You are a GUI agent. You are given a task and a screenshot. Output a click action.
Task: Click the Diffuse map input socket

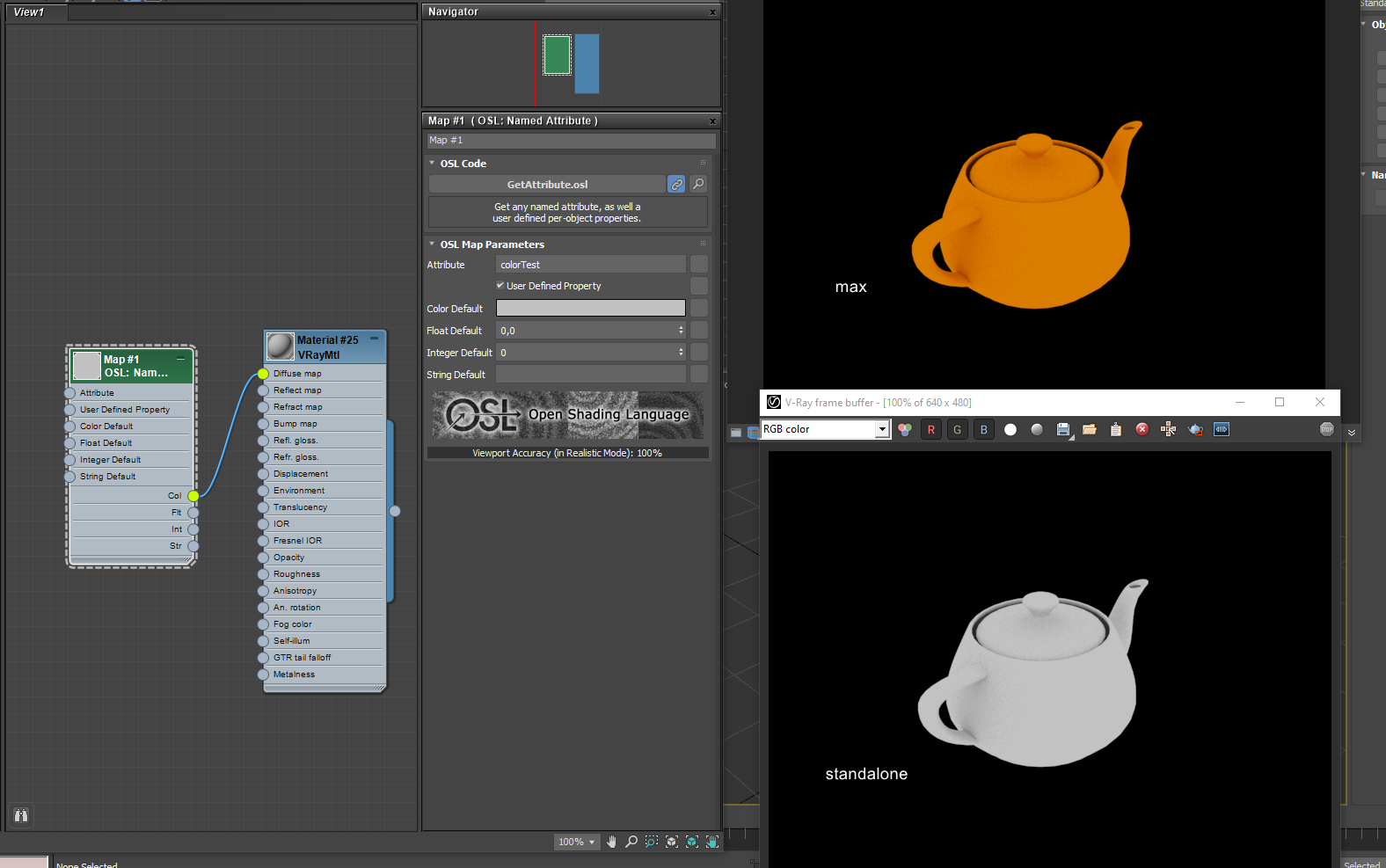[x=263, y=374]
